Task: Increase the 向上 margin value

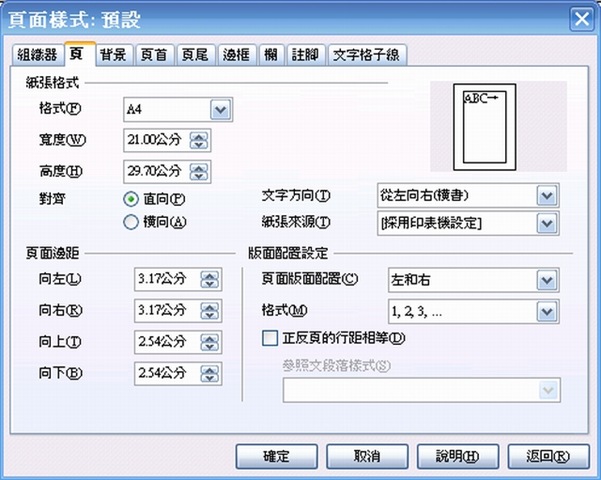Action: [210, 338]
